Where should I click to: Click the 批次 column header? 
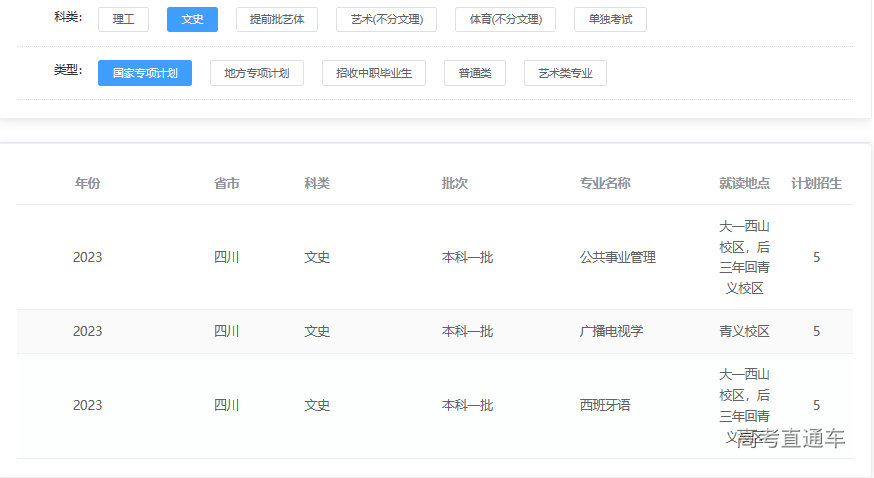[x=455, y=183]
